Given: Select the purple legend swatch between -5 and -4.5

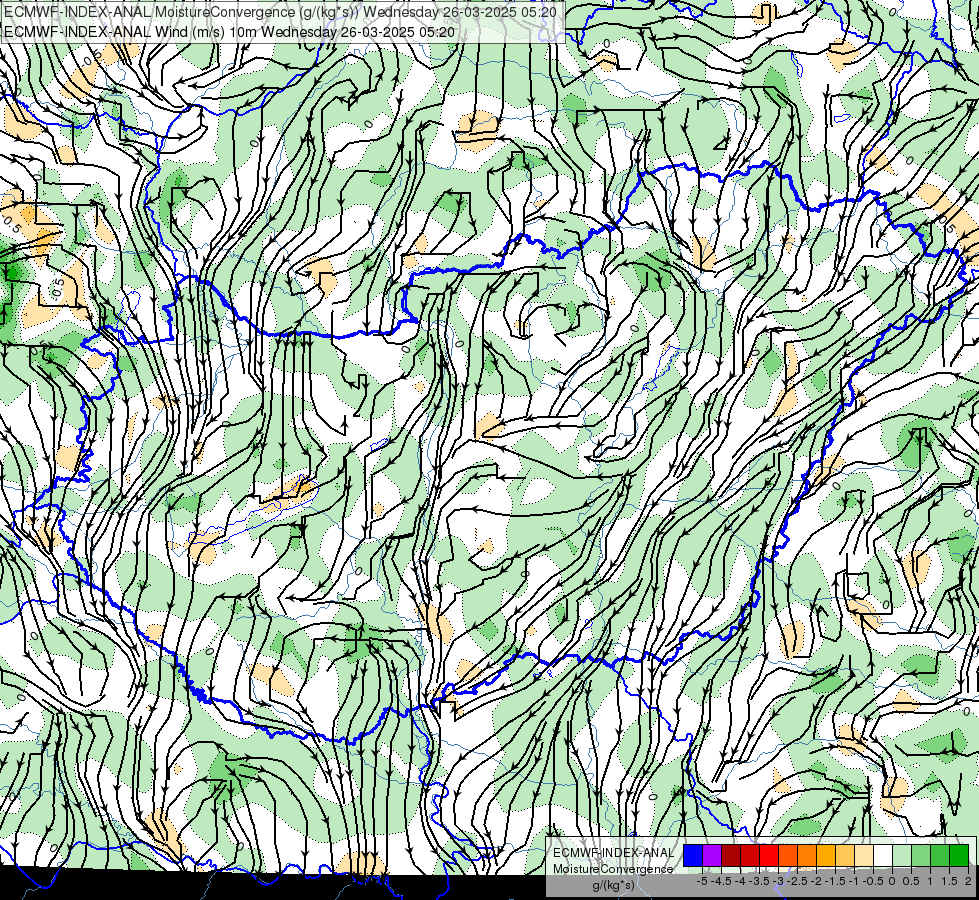Looking at the screenshot, I should click(x=712, y=856).
